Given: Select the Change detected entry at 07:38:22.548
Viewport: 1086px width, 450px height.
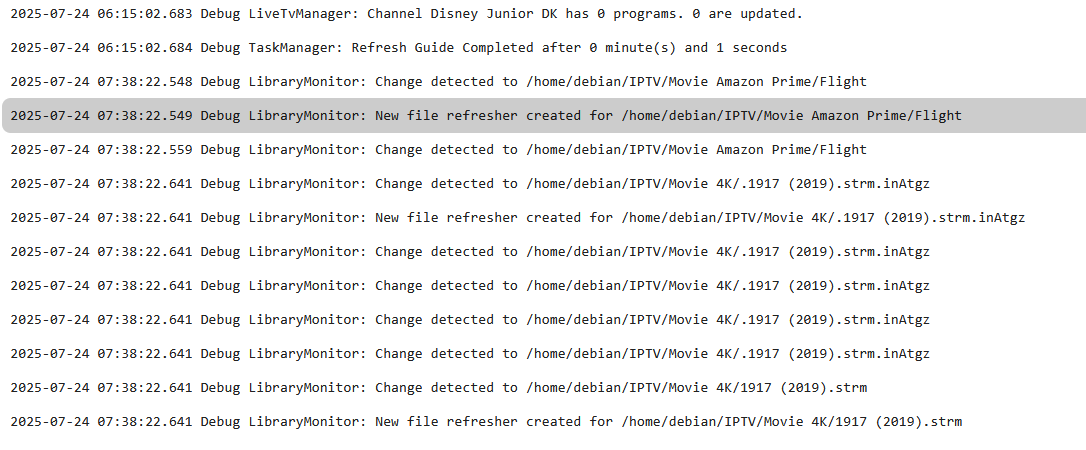Looking at the screenshot, I should [438, 82].
